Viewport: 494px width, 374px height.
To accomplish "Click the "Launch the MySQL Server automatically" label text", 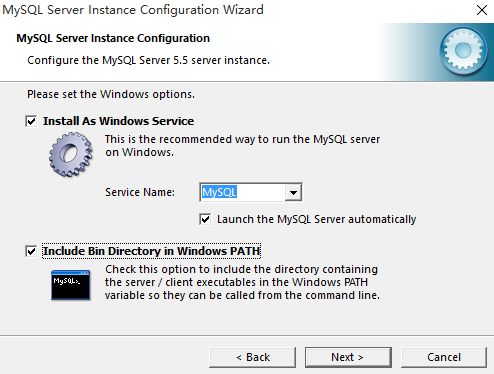I will [316, 219].
